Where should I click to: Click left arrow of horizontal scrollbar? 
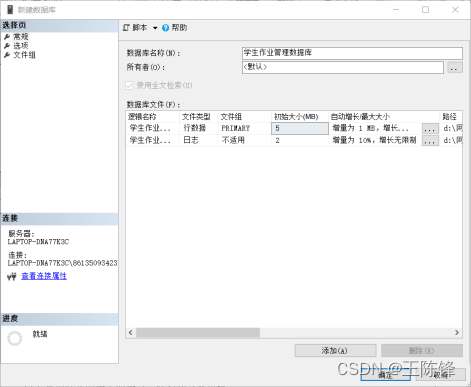(131, 332)
